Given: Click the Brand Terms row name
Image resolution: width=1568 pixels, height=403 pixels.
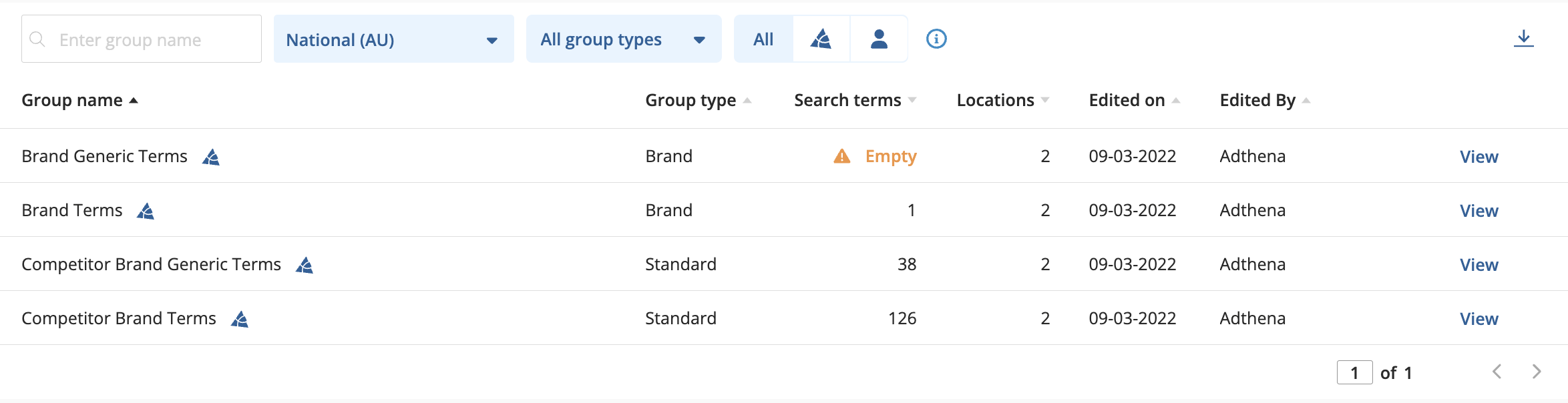Looking at the screenshot, I should point(72,210).
